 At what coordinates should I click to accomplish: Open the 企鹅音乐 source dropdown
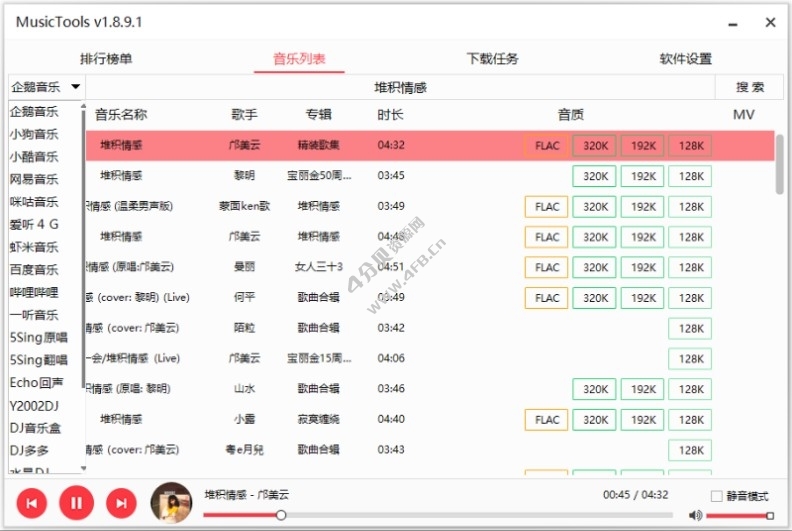point(46,87)
